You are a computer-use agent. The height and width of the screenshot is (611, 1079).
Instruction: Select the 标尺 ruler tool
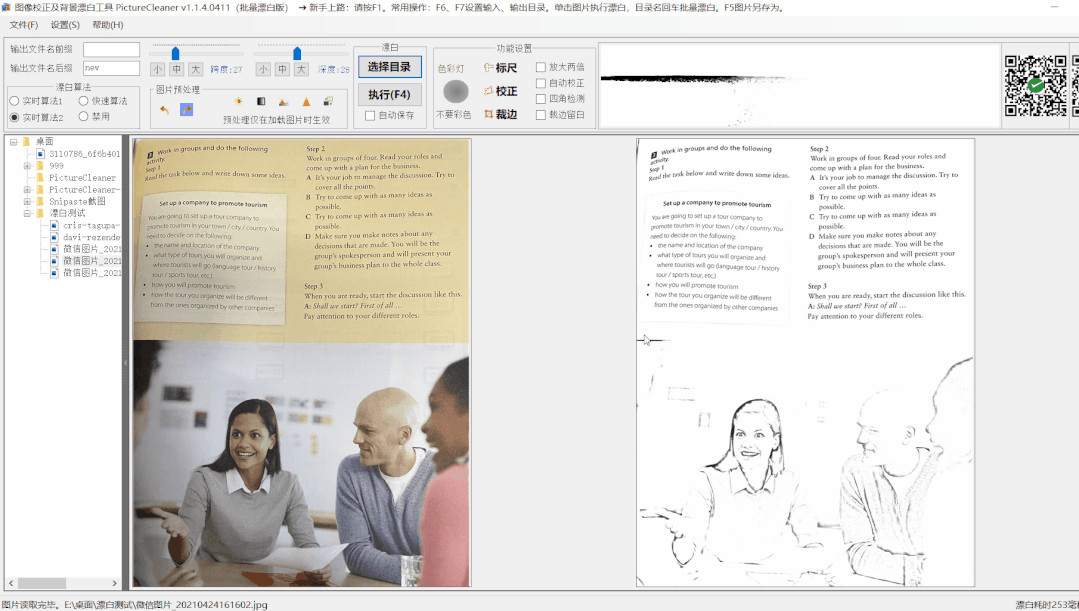pos(500,68)
